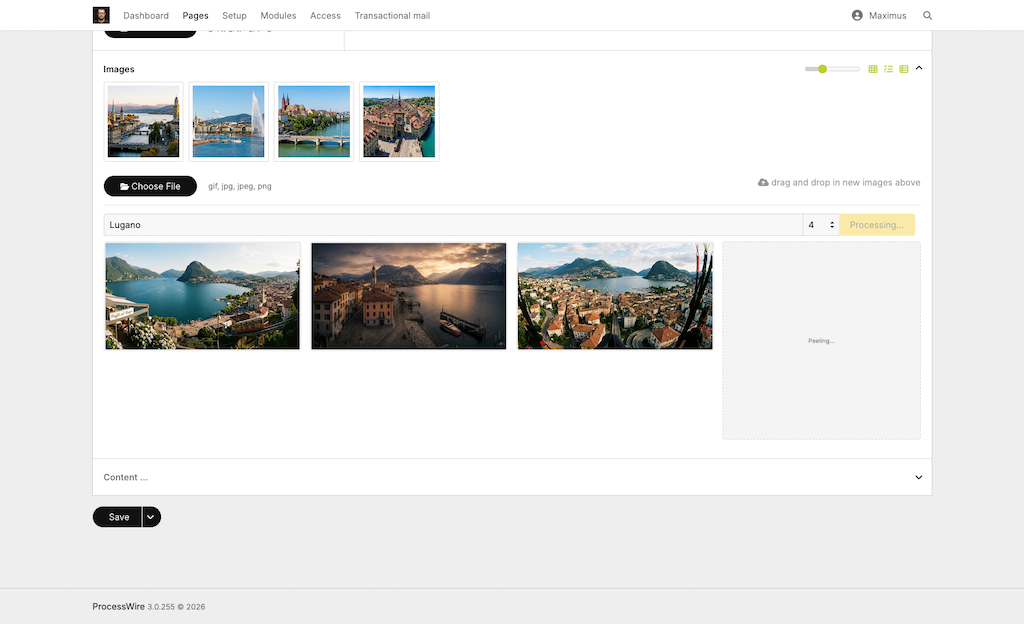The image size is (1024, 624).
Task: Click the Maximus user profile icon
Action: [857, 16]
